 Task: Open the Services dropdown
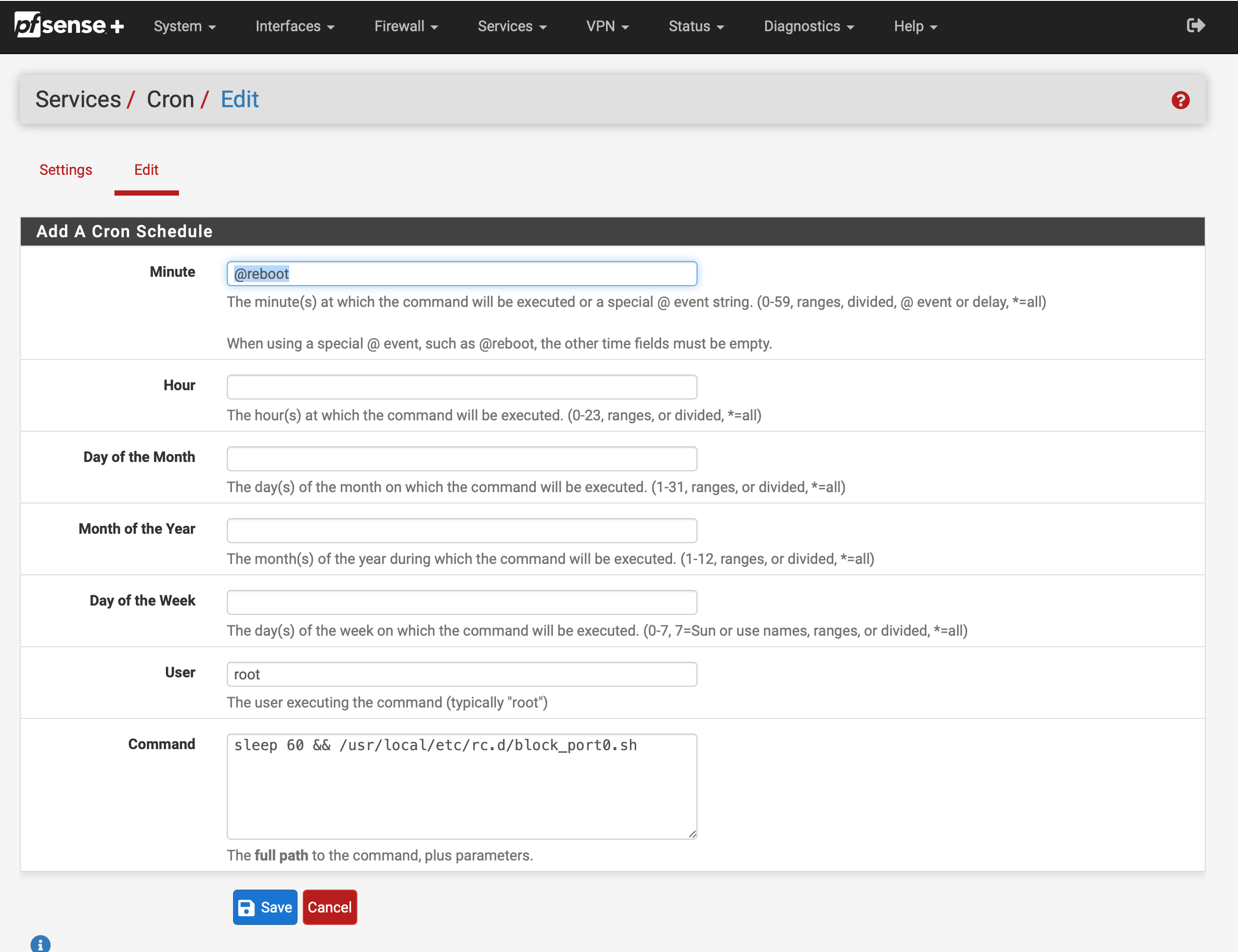512,27
